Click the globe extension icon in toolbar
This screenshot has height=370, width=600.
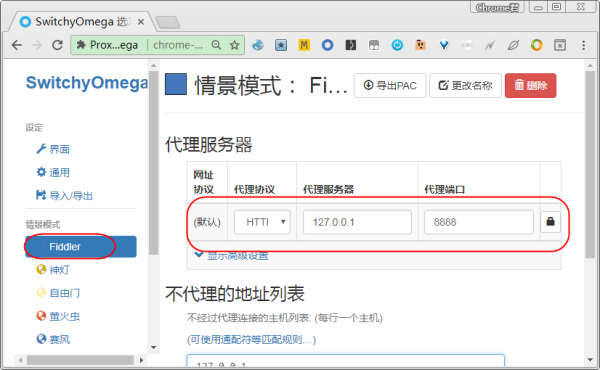click(x=258, y=45)
